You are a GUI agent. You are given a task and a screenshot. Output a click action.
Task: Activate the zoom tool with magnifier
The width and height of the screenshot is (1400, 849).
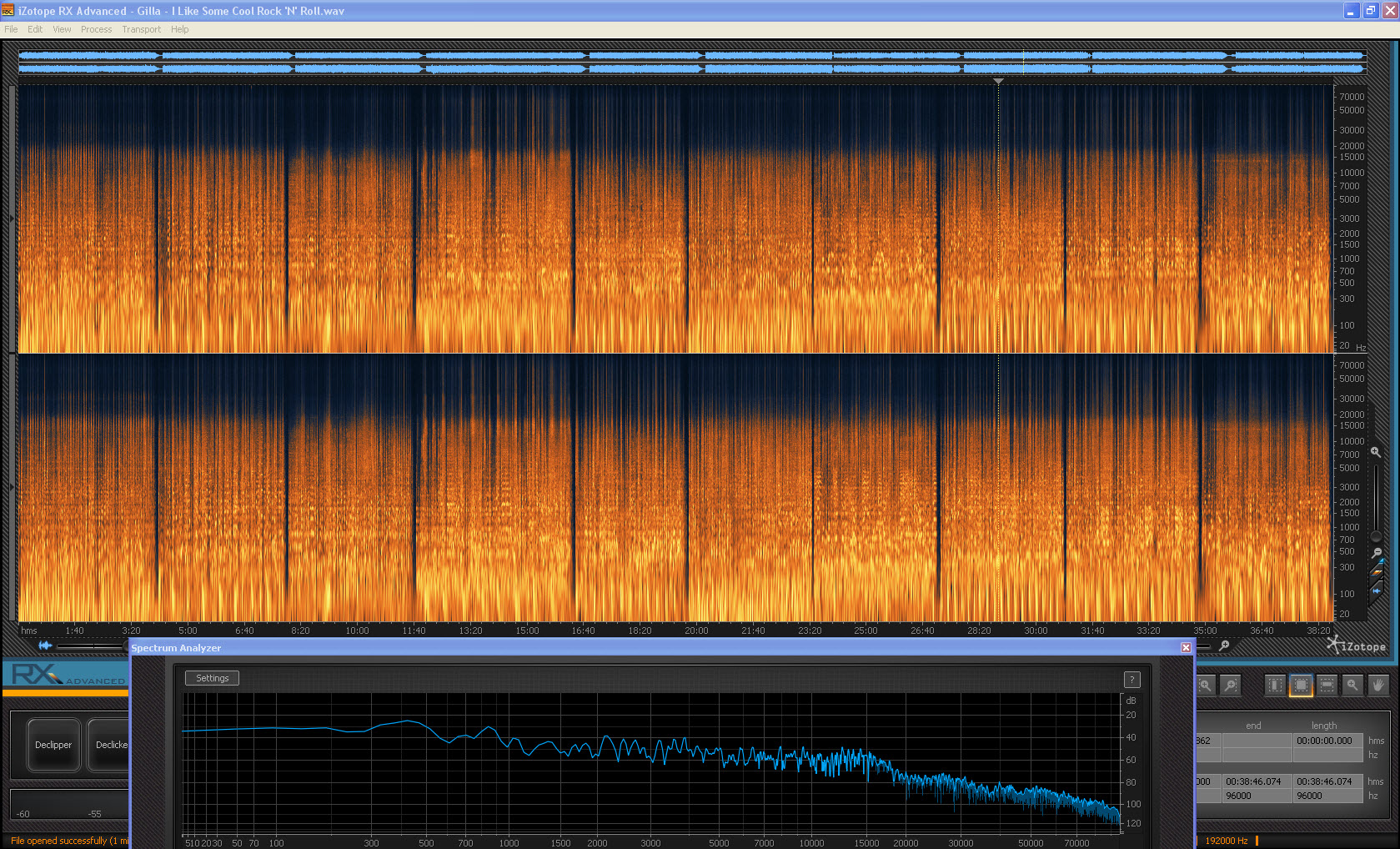click(1352, 686)
